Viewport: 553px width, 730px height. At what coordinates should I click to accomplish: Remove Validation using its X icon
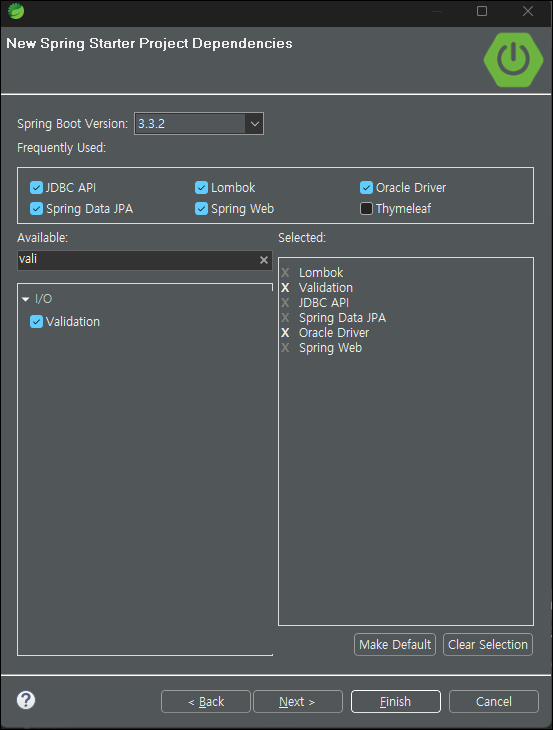285,288
